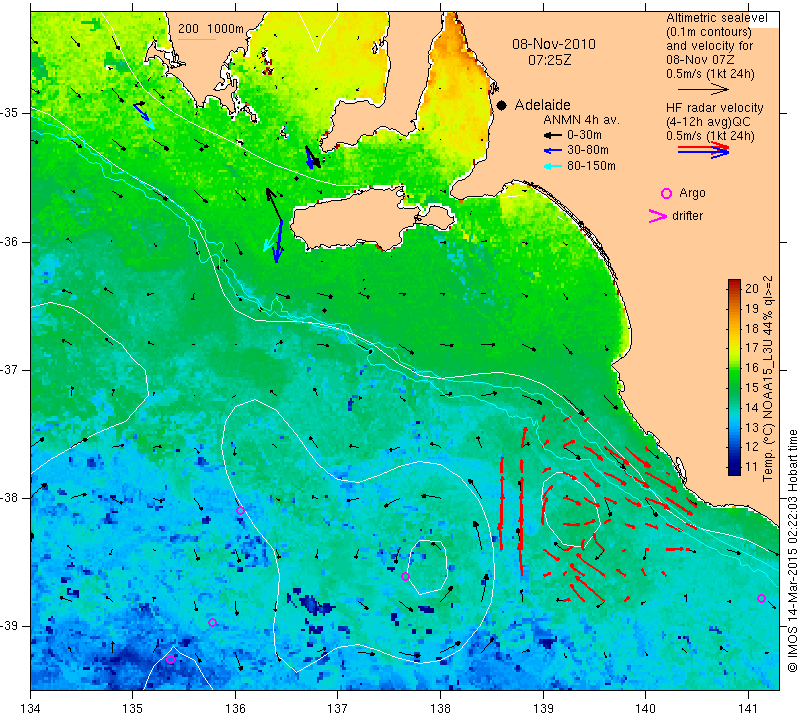This screenshot has width=800, height=720.
Task: Click the 16 label on temperature scale
Action: pyautogui.click(x=752, y=367)
